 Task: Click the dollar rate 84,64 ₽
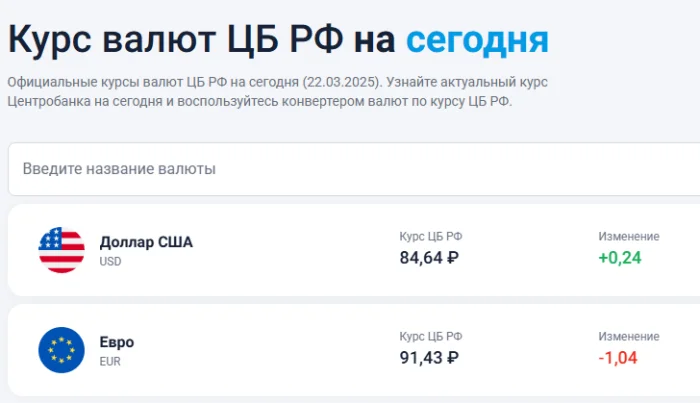429,257
